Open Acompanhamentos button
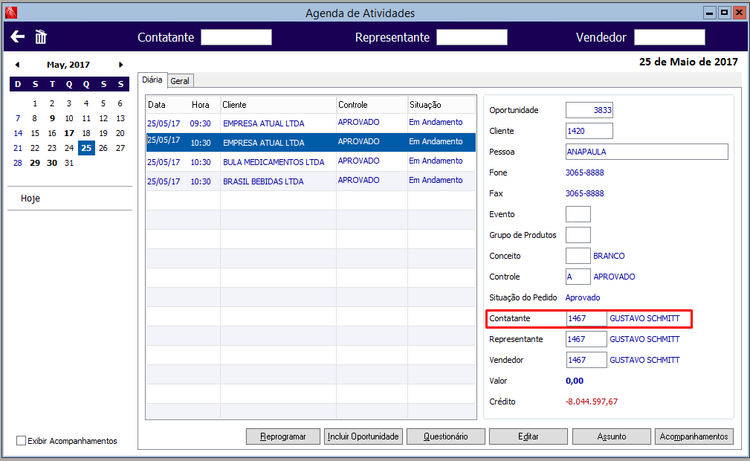Image resolution: width=750 pixels, height=461 pixels. click(694, 436)
